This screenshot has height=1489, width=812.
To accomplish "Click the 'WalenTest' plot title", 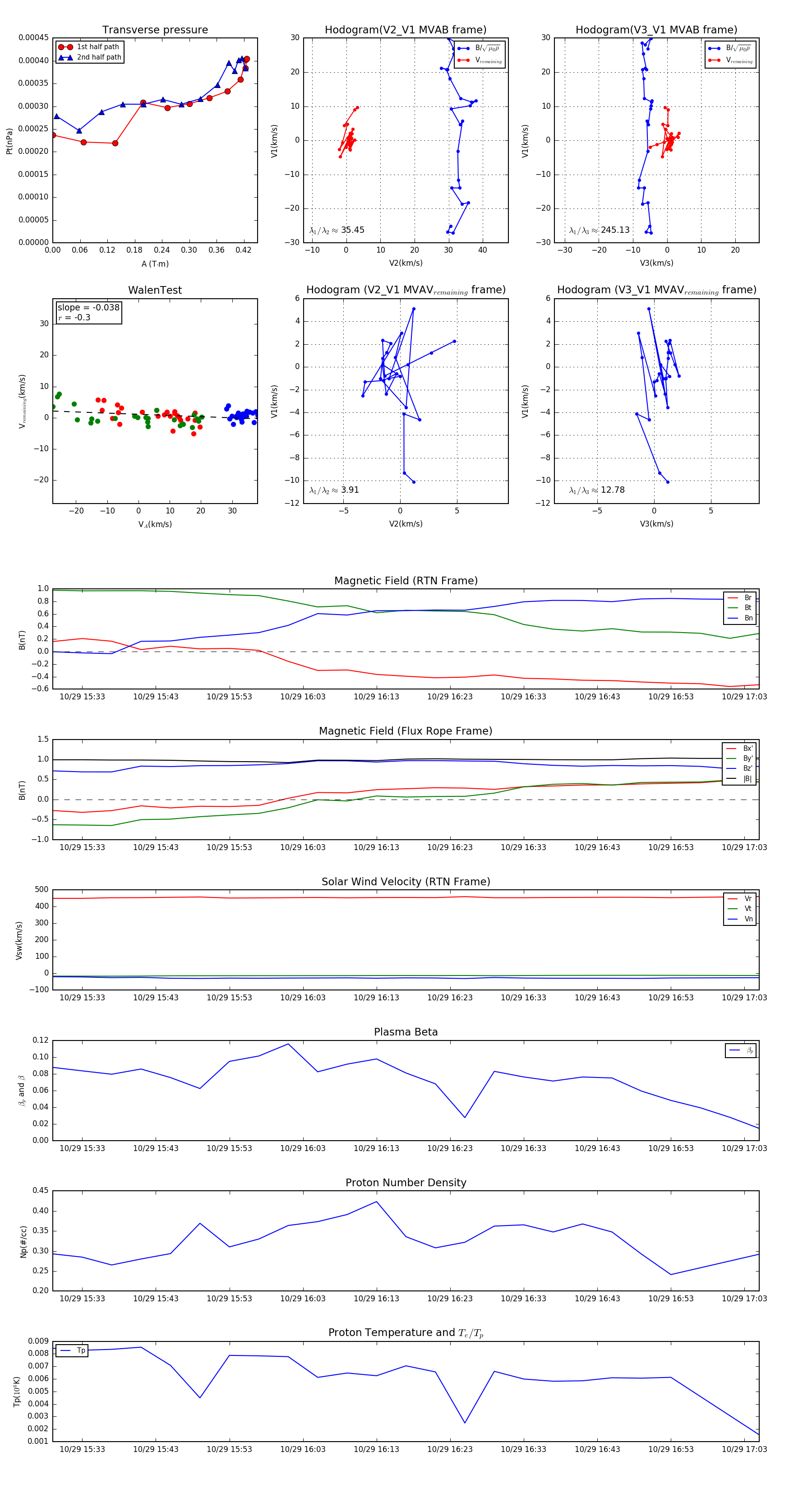I will [x=155, y=290].
